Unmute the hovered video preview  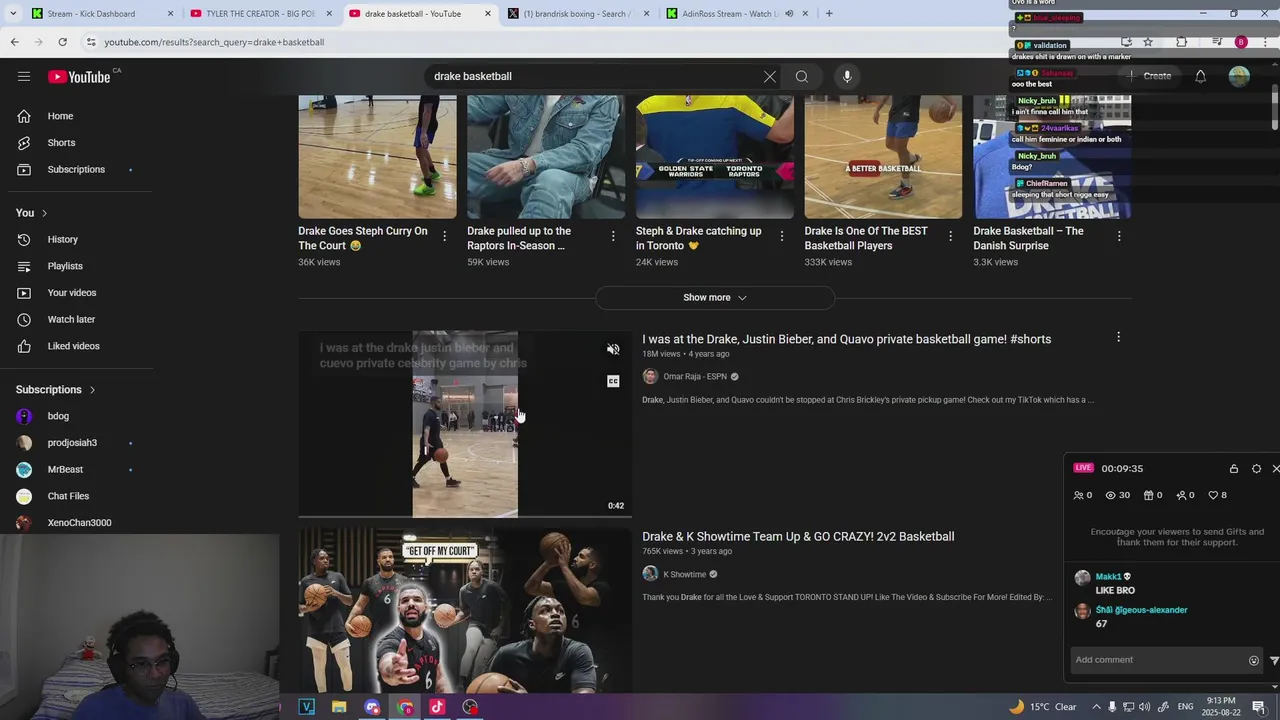613,349
